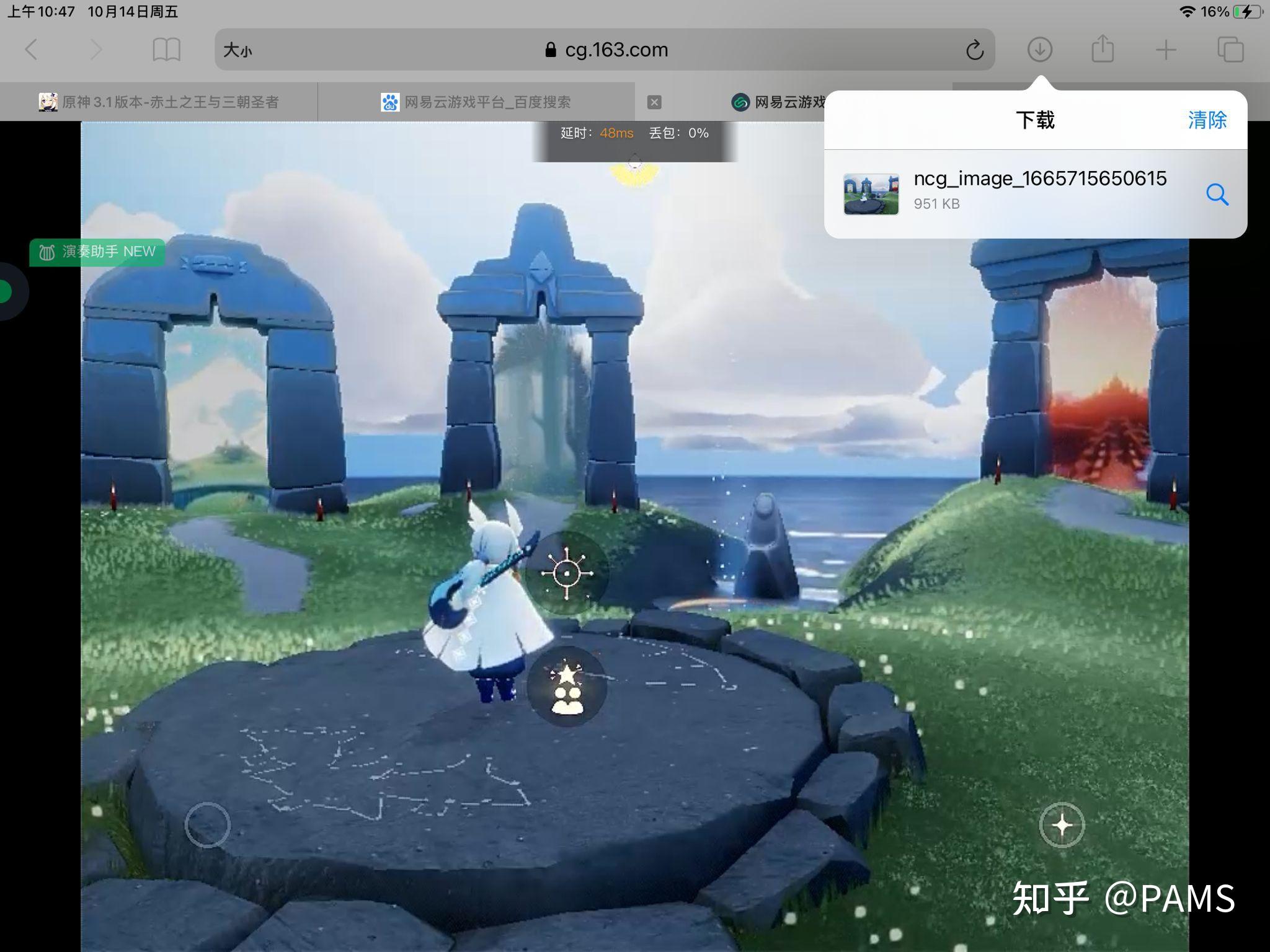This screenshot has width=1270, height=952.
Task: Tap the 上午10:47 clock in the status bar
Action: 41,12
